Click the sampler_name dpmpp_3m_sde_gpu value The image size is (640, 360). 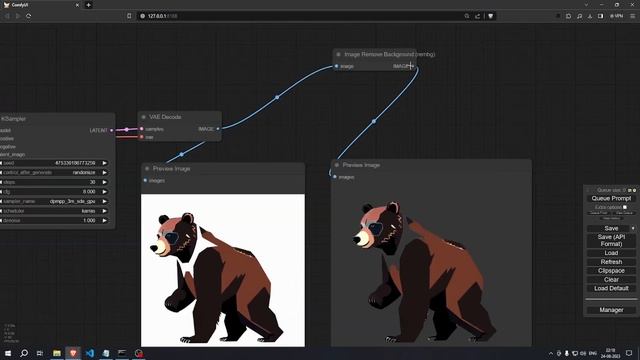(x=72, y=201)
